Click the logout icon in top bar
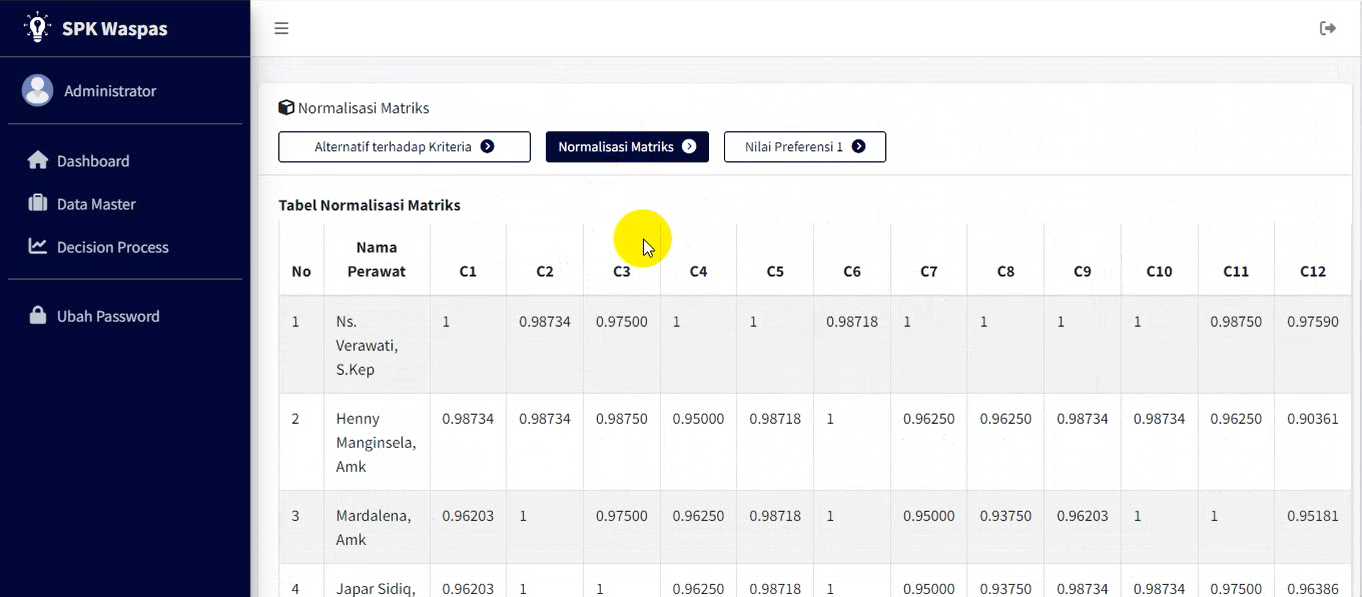The width and height of the screenshot is (1362, 597). [1328, 28]
